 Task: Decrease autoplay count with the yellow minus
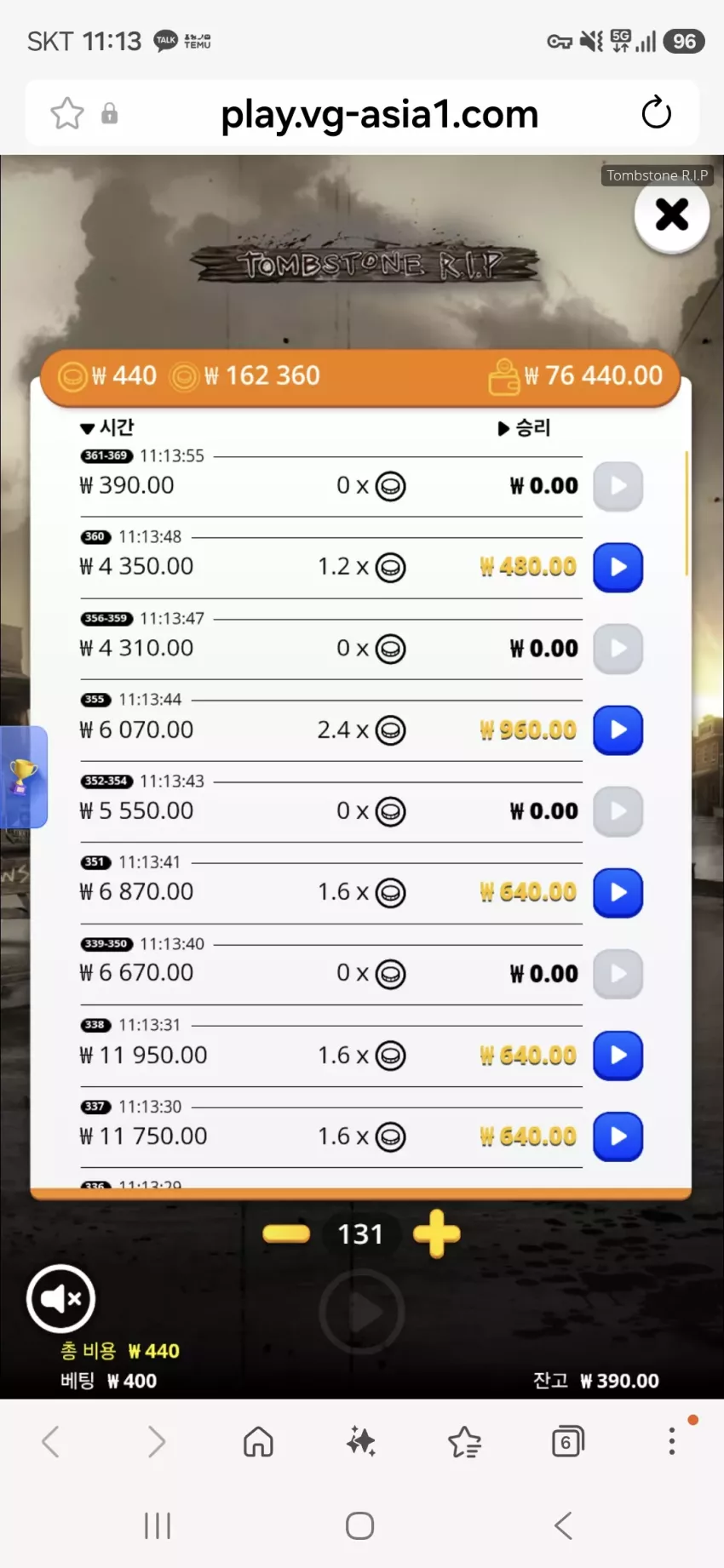(286, 1233)
